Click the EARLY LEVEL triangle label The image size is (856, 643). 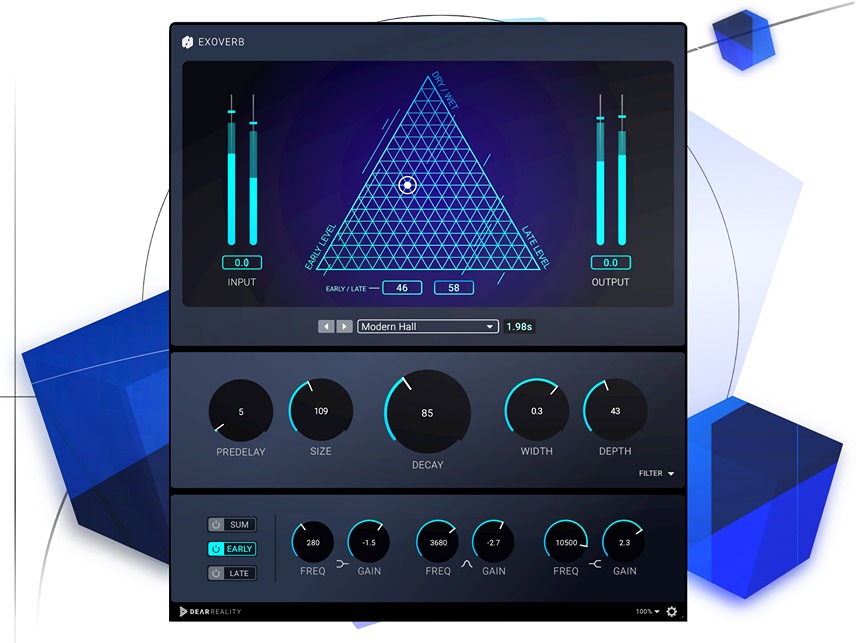tap(320, 247)
